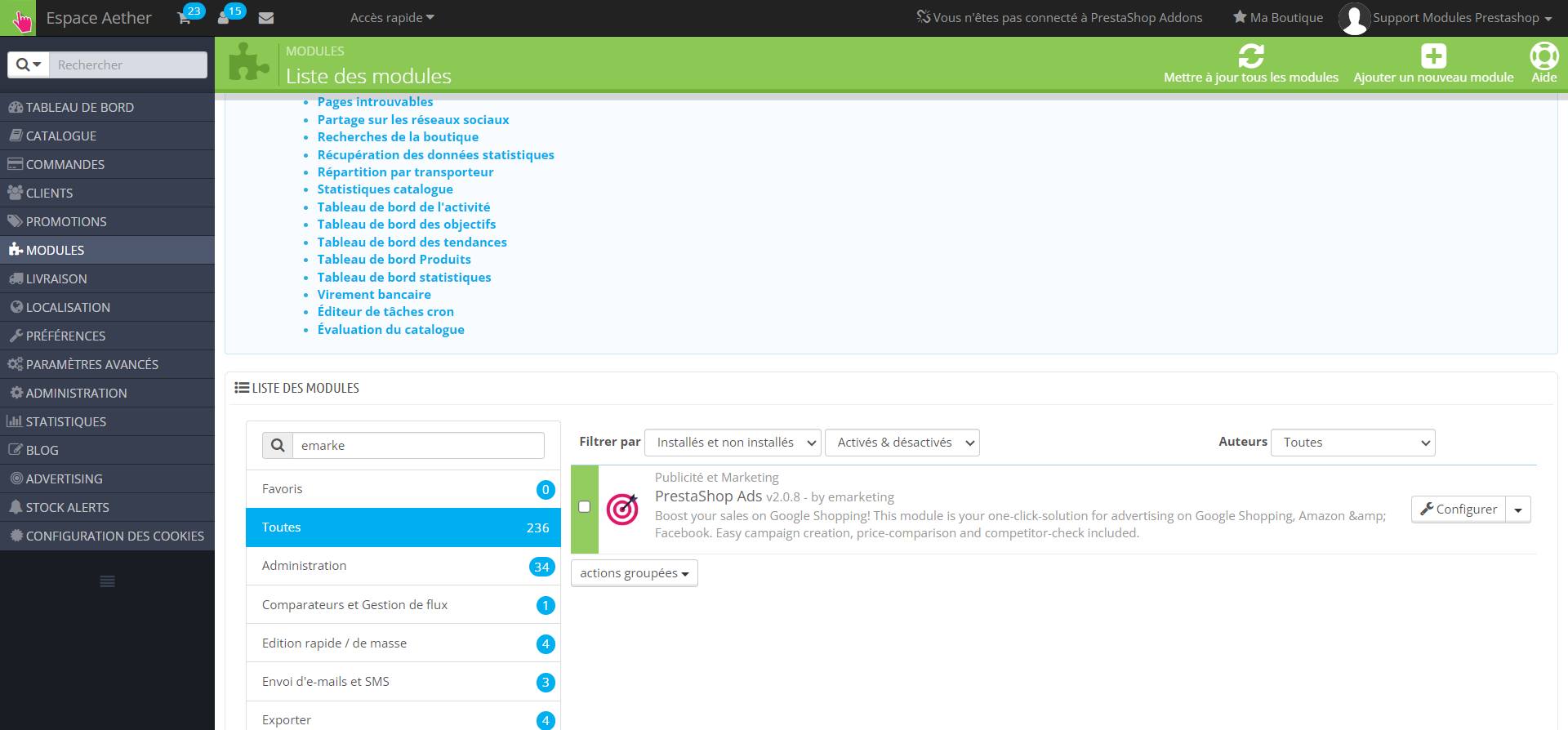Select the Administration module category
The width and height of the screenshot is (1568, 730).
tap(403, 566)
